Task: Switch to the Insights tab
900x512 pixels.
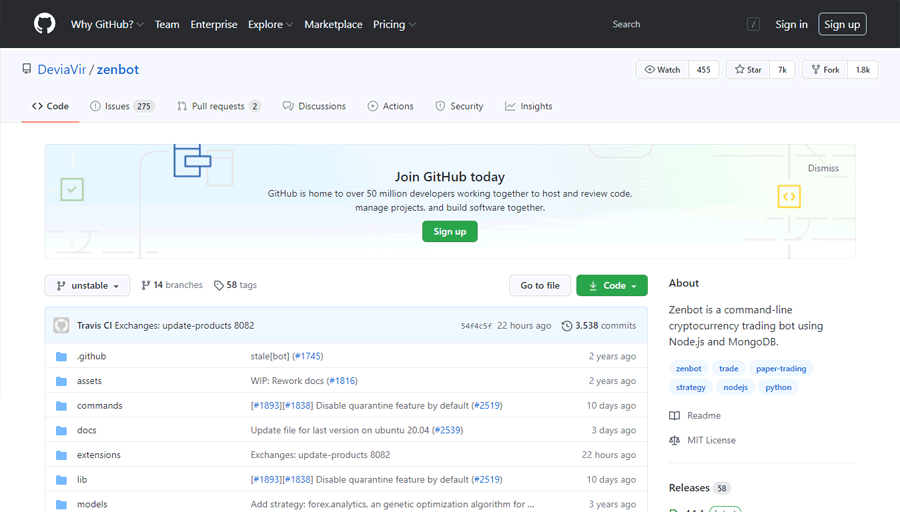Action: [x=529, y=106]
